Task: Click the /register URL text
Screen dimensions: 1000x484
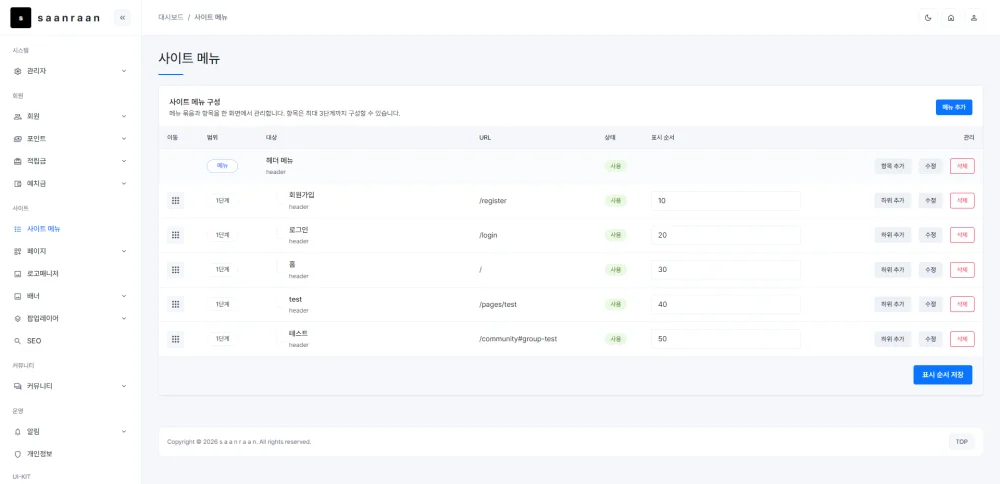Action: pyautogui.click(x=493, y=201)
